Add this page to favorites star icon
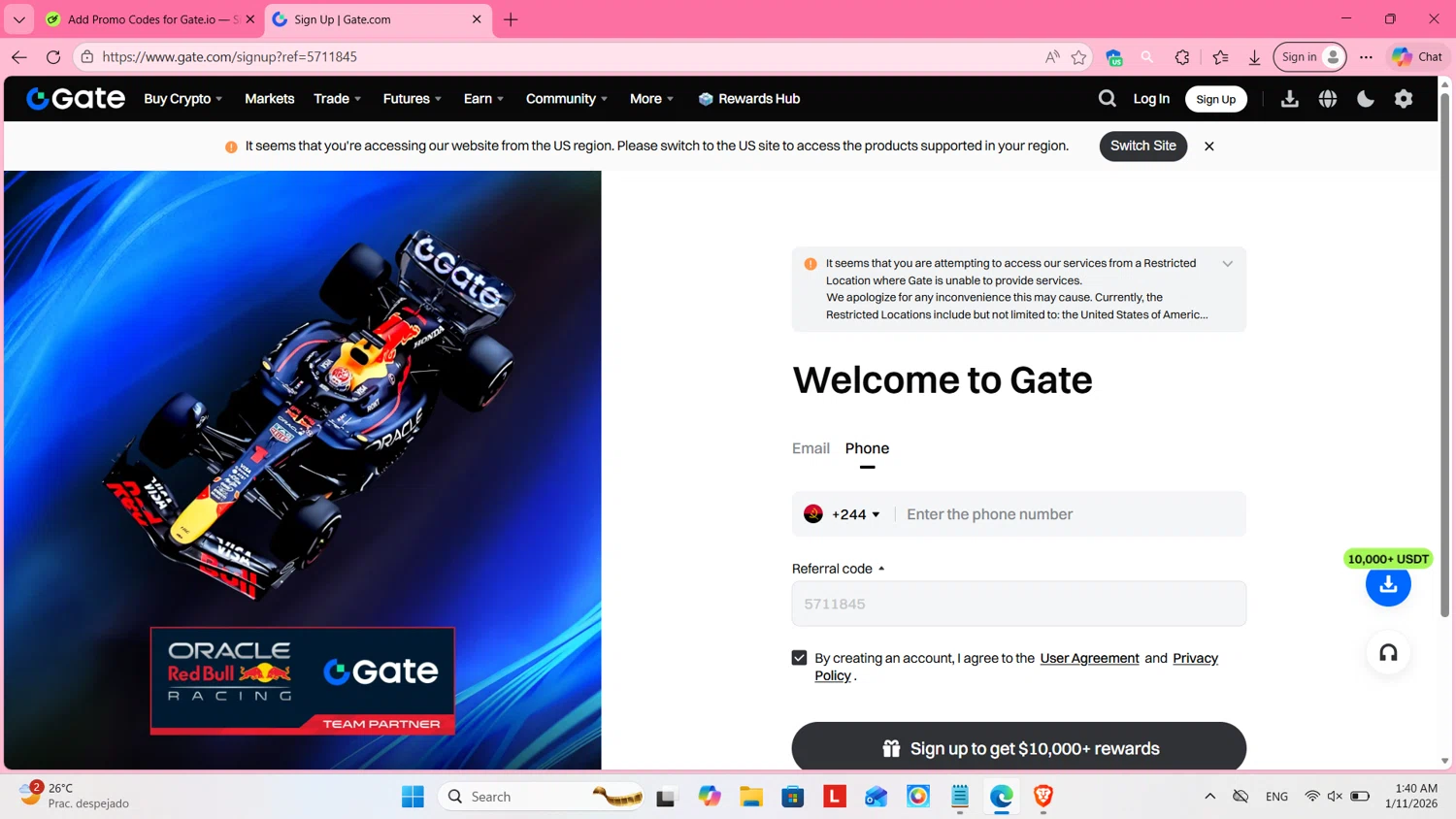This screenshot has width=1456, height=819. 1078,57
